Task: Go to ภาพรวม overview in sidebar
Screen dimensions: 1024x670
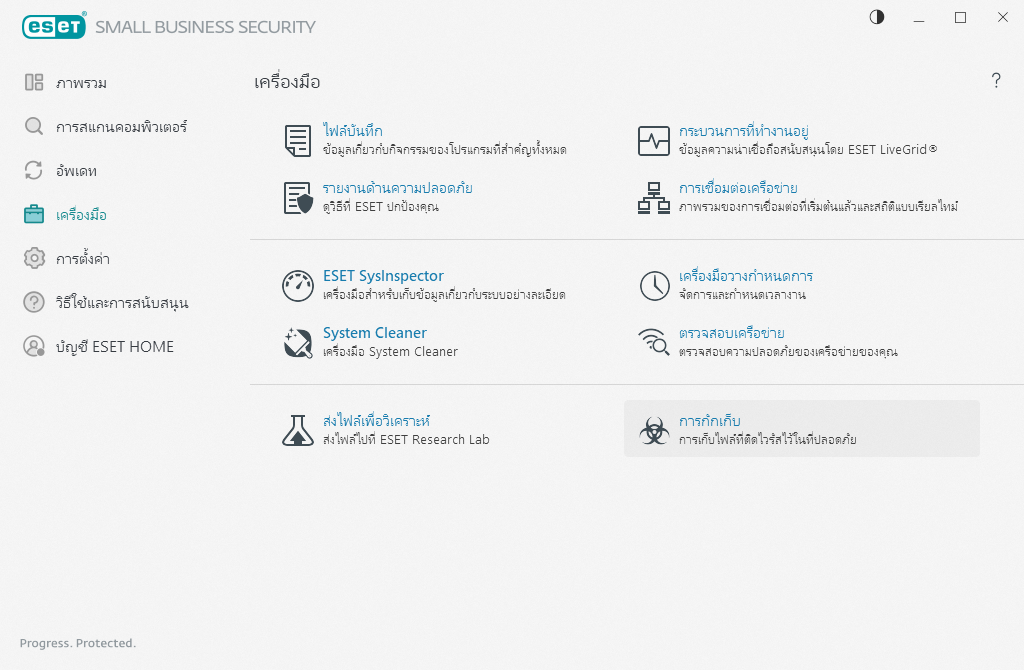Action: pyautogui.click(x=81, y=83)
